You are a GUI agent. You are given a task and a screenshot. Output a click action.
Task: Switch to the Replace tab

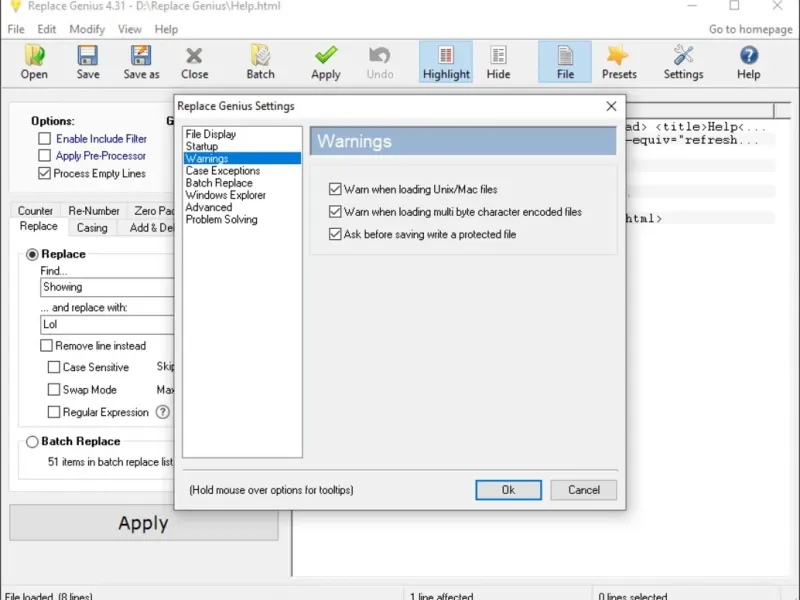tap(39, 226)
